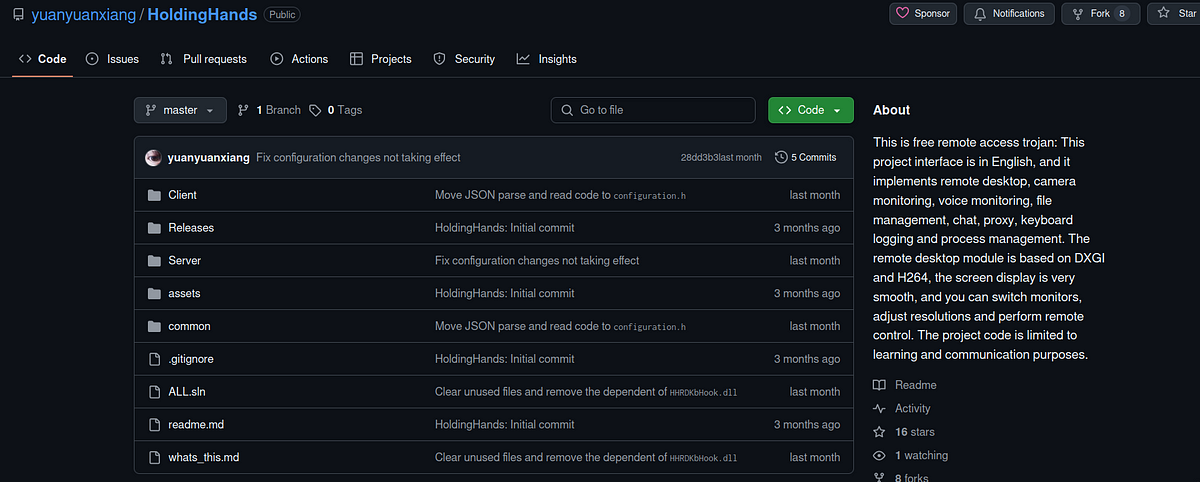
Task: Open the 1 Branch link
Action: (x=269, y=110)
